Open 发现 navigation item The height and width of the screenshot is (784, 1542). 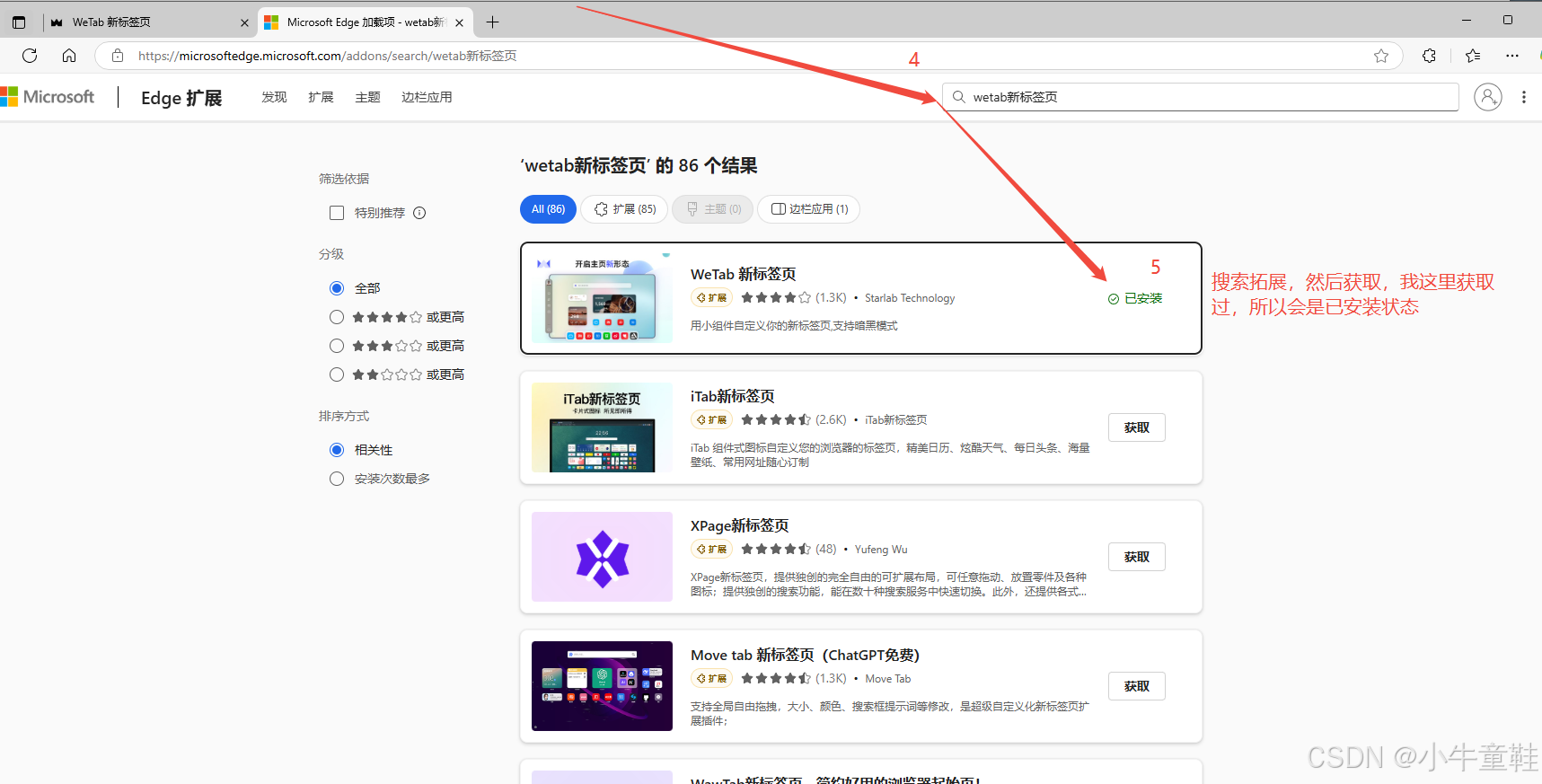[274, 97]
